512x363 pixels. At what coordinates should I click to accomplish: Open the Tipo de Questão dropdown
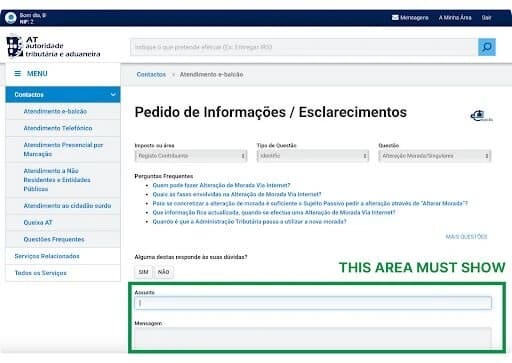coord(313,156)
